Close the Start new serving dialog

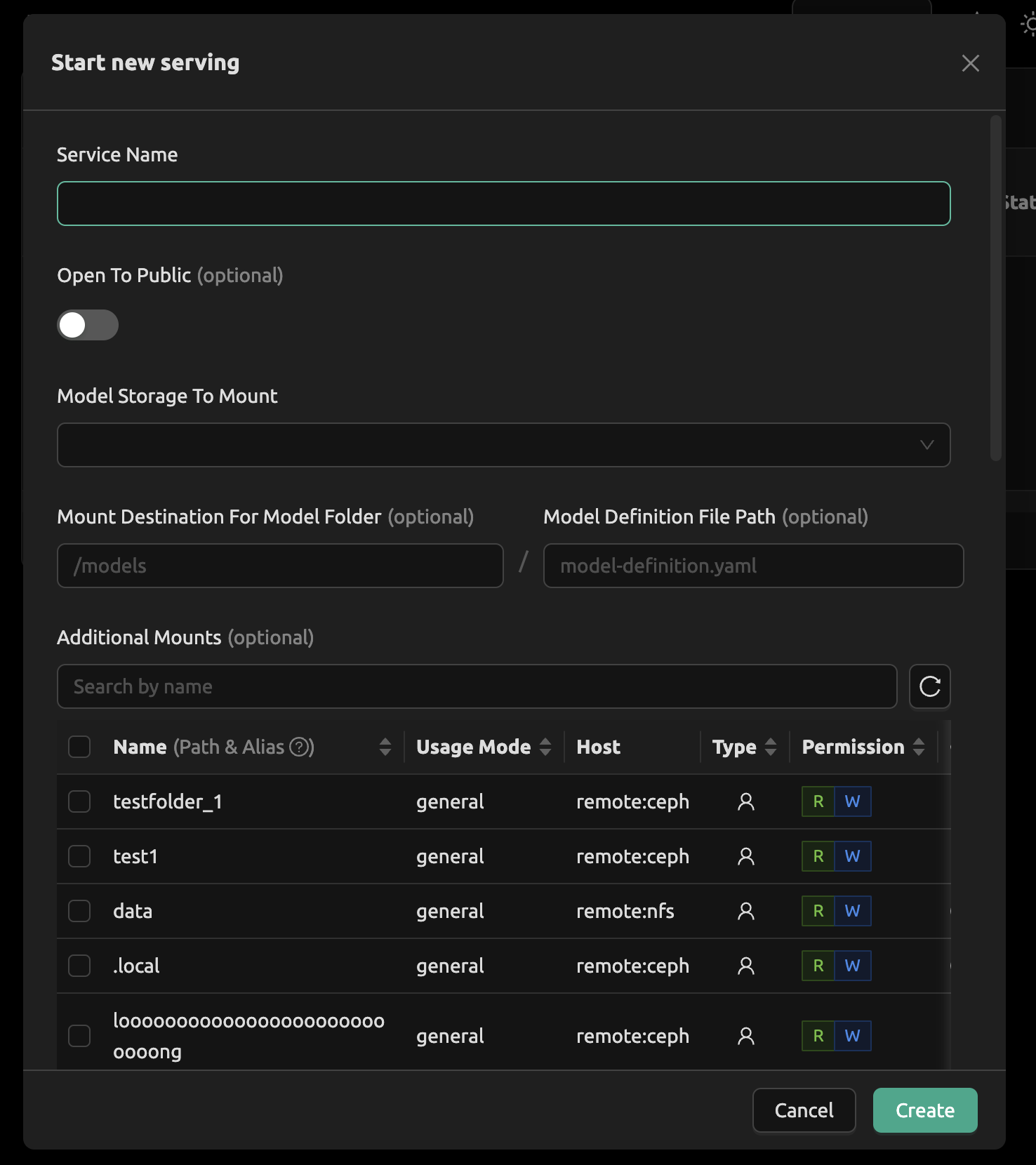point(971,63)
